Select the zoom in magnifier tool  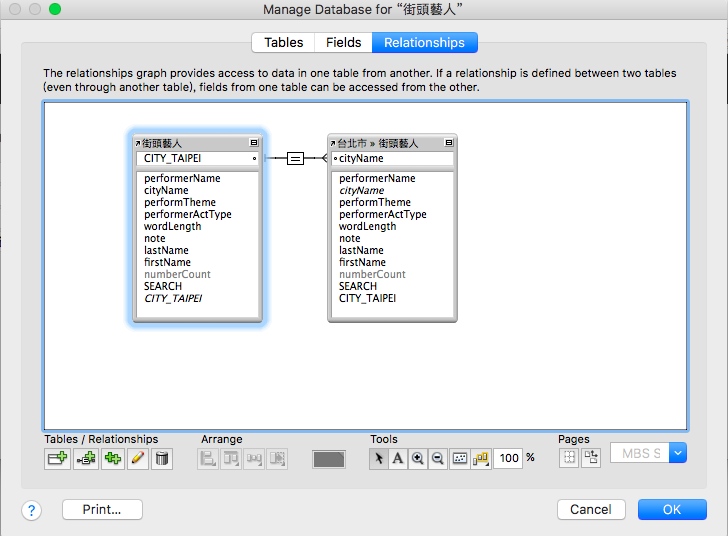pos(418,458)
